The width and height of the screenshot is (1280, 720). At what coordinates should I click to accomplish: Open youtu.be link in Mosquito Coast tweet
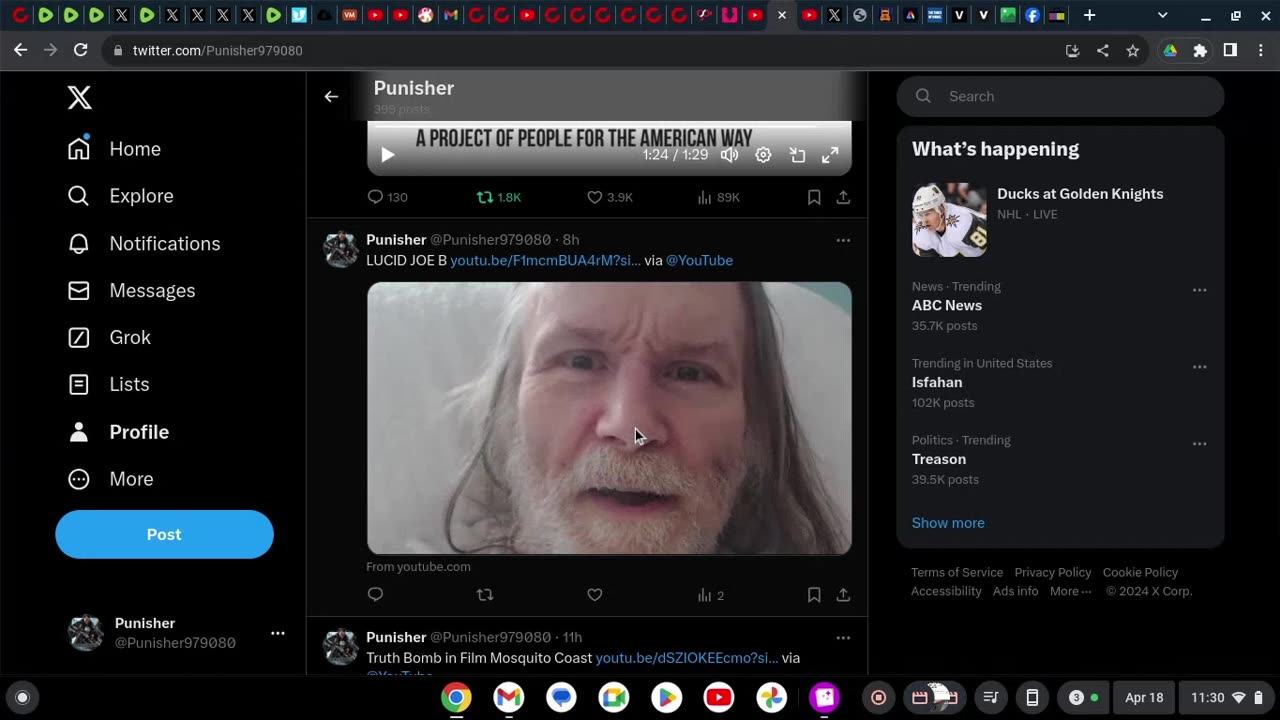click(x=687, y=658)
